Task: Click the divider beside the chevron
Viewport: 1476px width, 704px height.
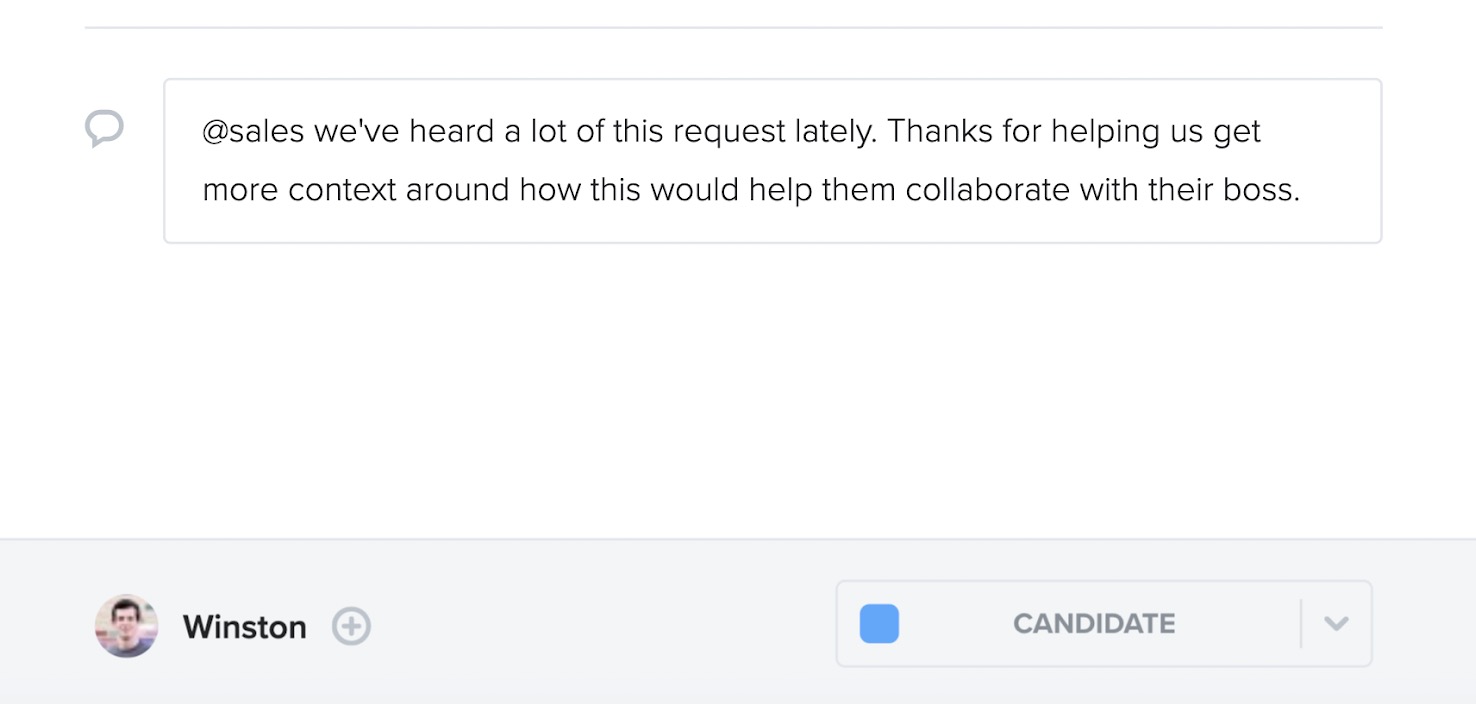Action: 1301,624
